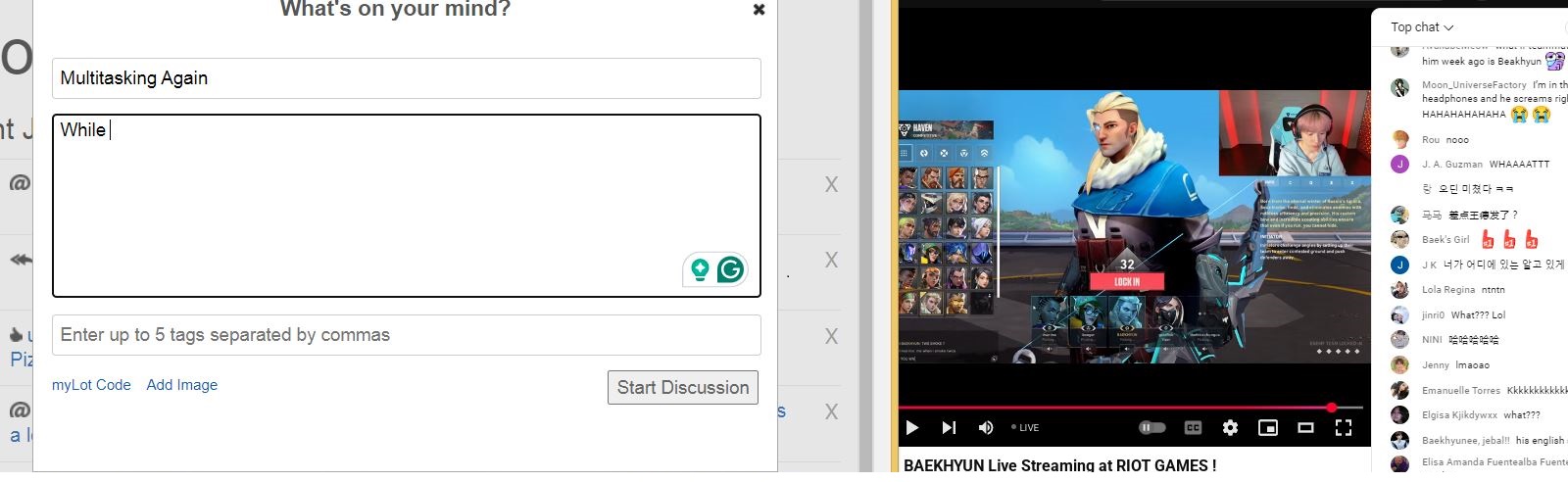Click Baek's Girl chat avatar
Viewport: 1568px width, 482px height.
tap(1400, 239)
